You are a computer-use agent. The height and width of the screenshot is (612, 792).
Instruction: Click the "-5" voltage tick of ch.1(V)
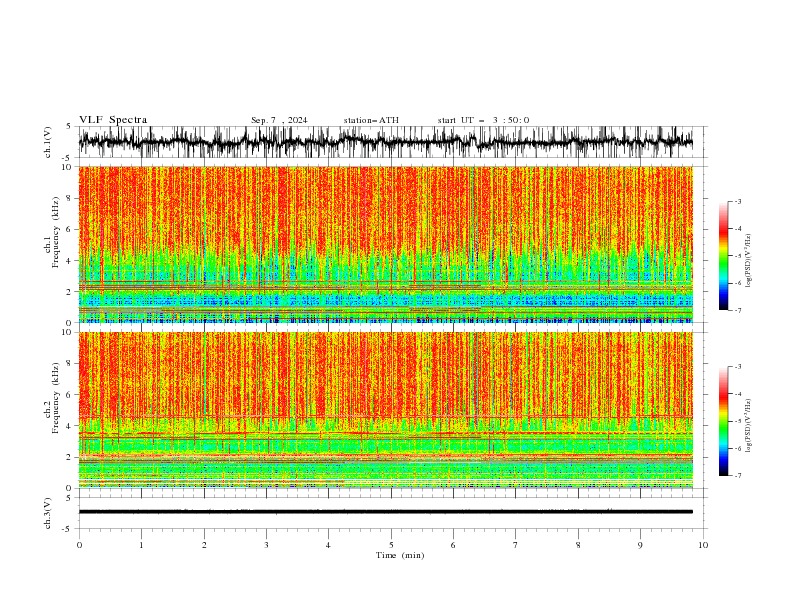[x=67, y=158]
